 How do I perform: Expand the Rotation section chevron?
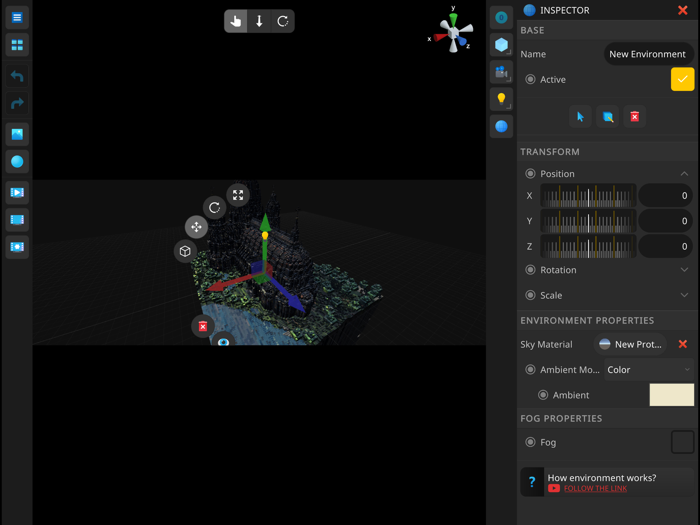[684, 270]
